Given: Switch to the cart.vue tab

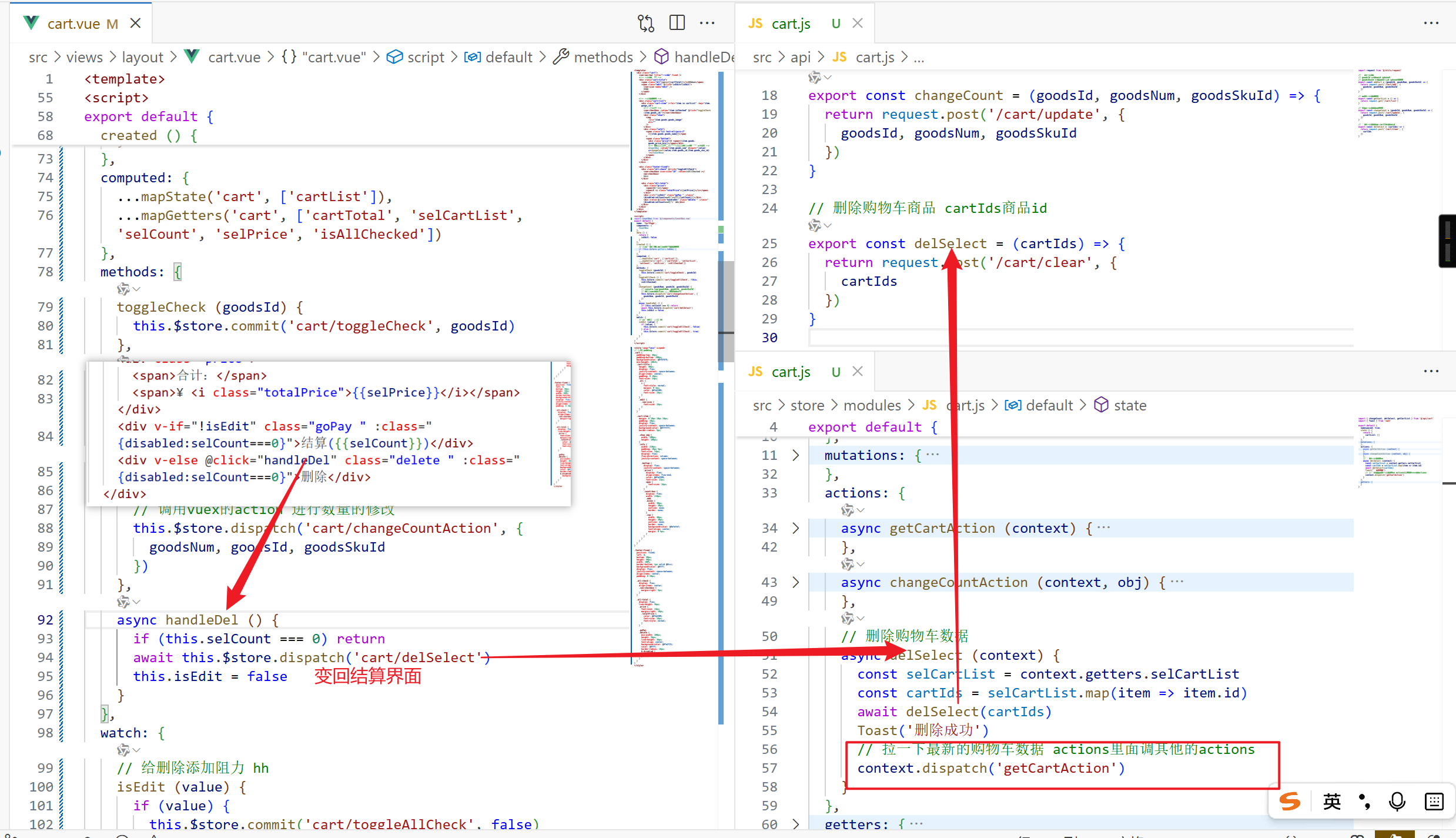Looking at the screenshot, I should 73,24.
